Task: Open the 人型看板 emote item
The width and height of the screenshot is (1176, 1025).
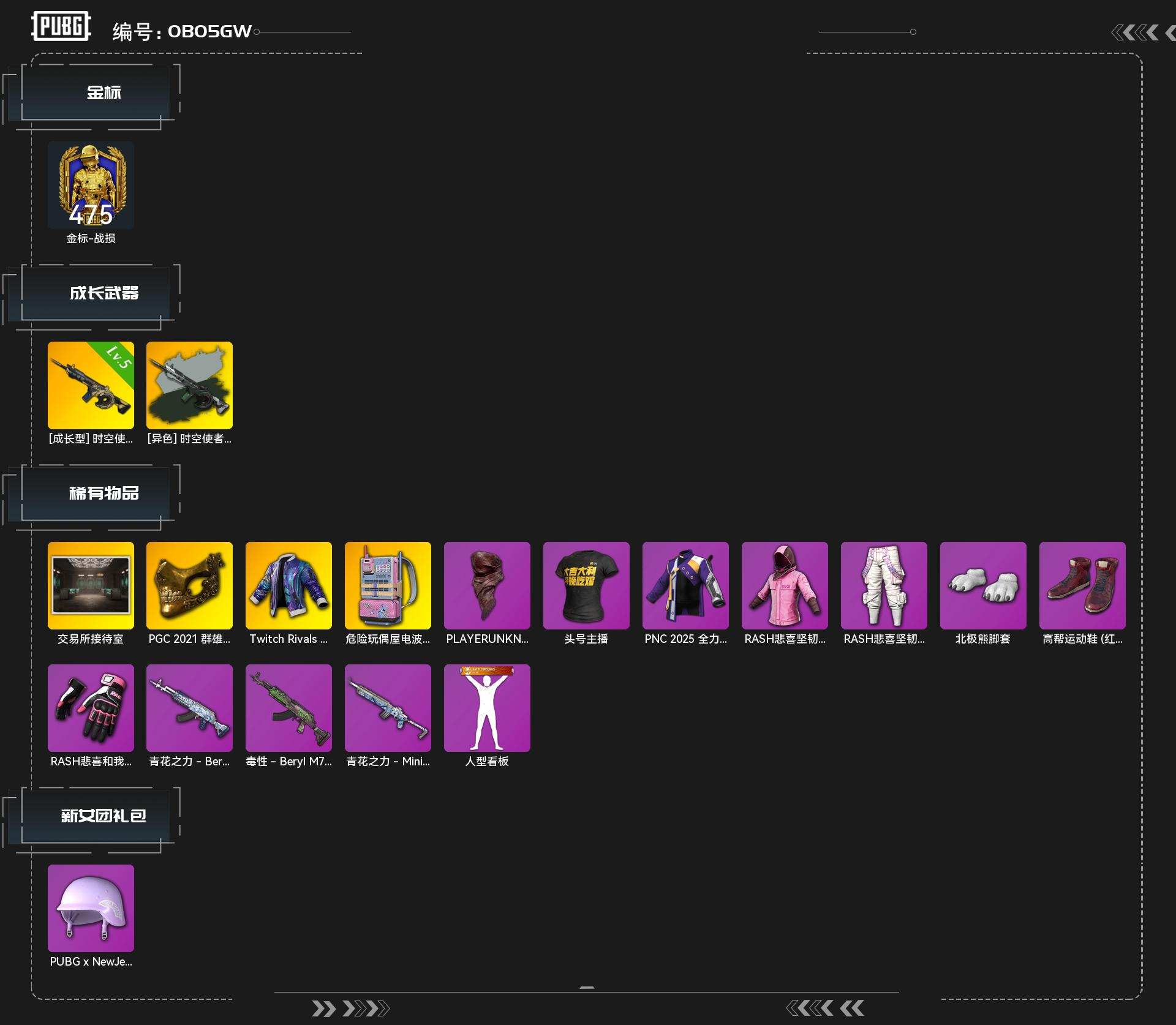Action: (487, 708)
